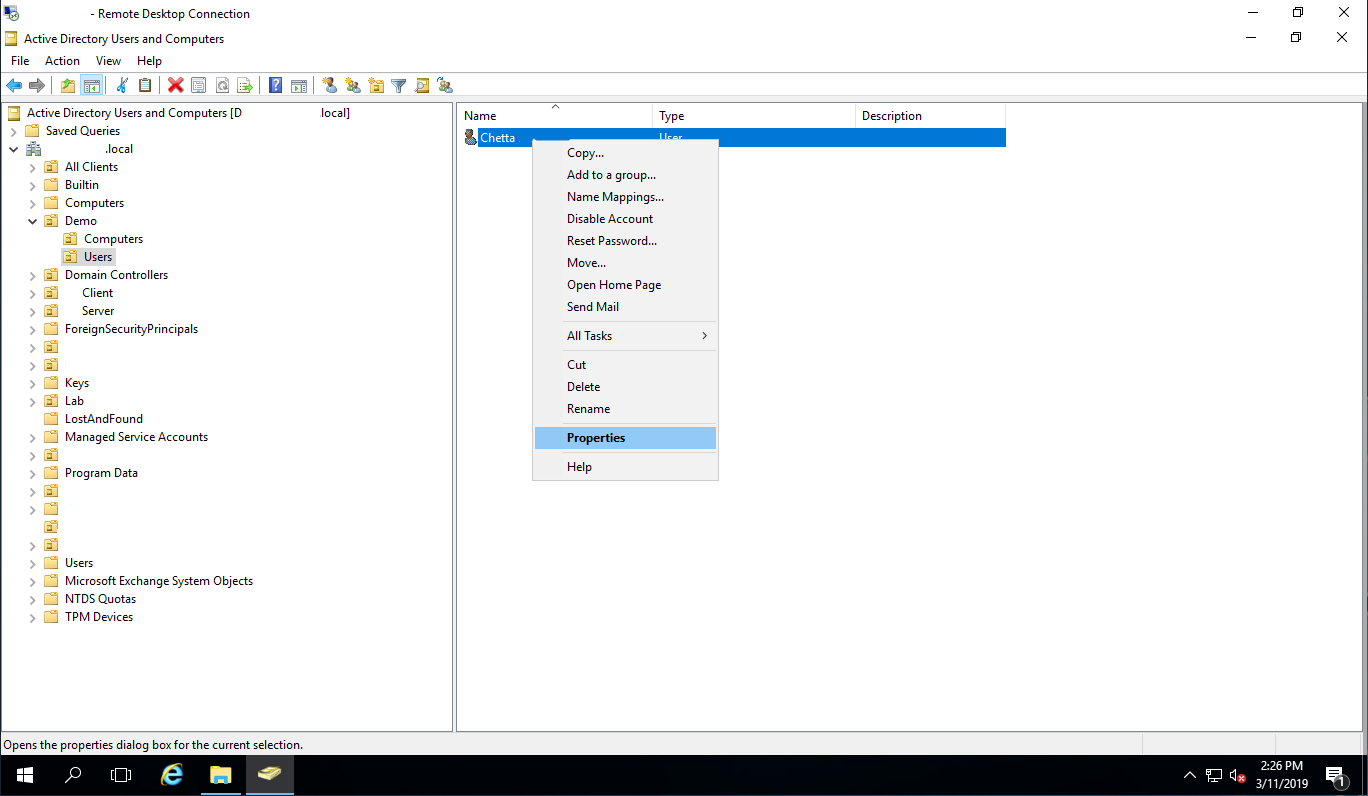1368x796 pixels.
Task: Choose Copy... from the context menu
Action: click(625, 153)
